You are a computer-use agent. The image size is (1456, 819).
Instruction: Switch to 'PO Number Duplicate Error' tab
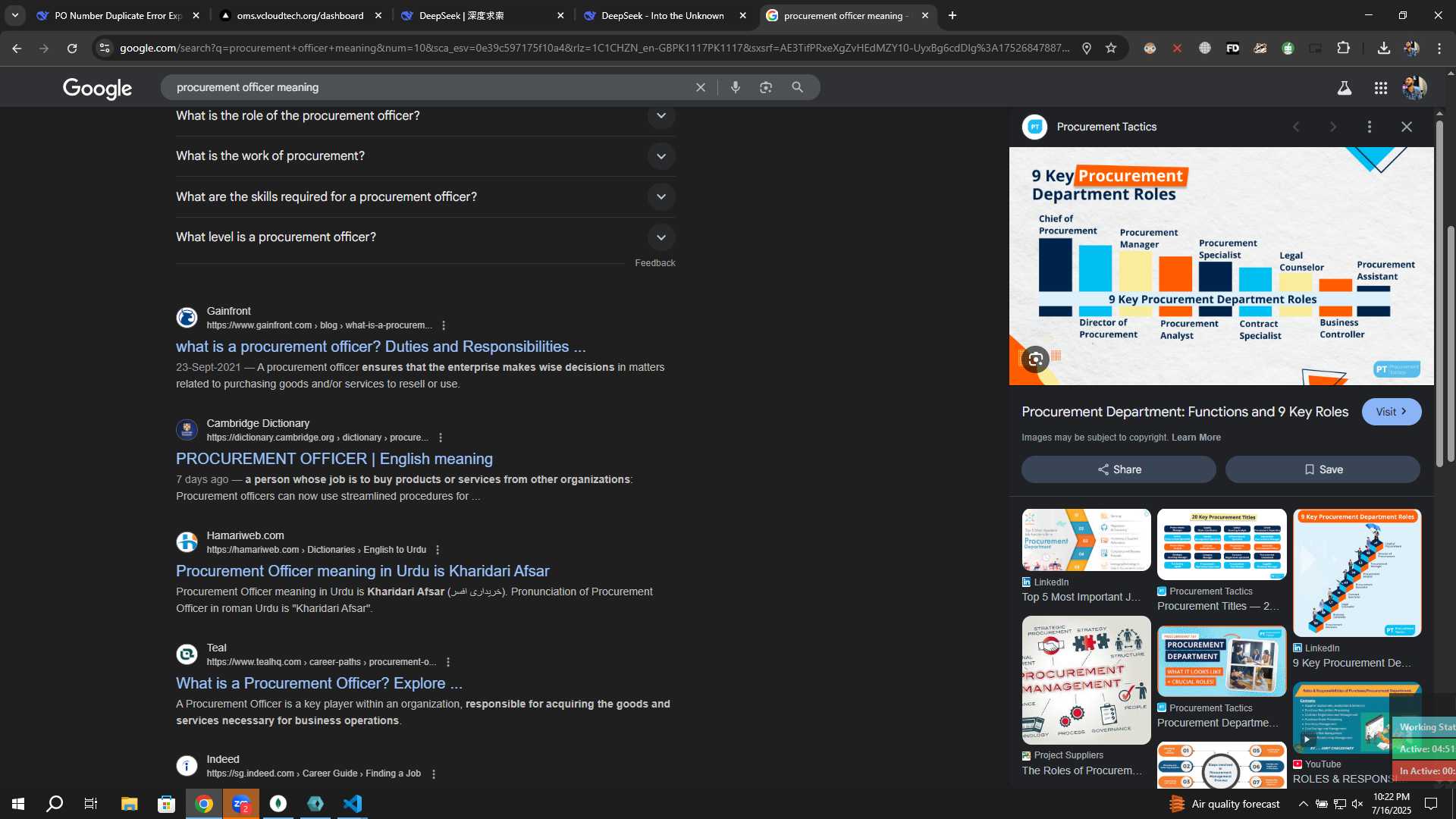click(118, 15)
